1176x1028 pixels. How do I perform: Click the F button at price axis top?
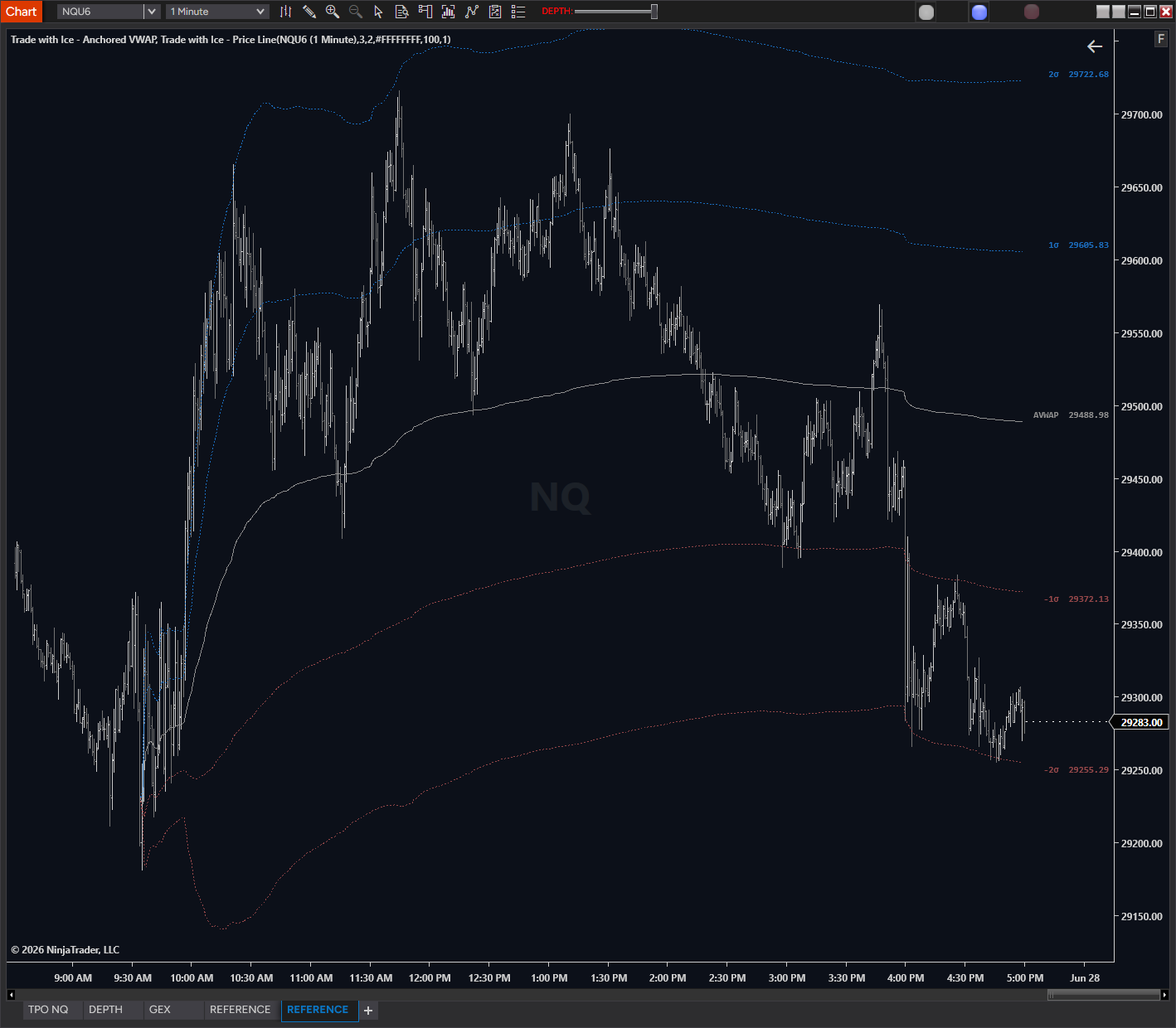click(x=1161, y=39)
